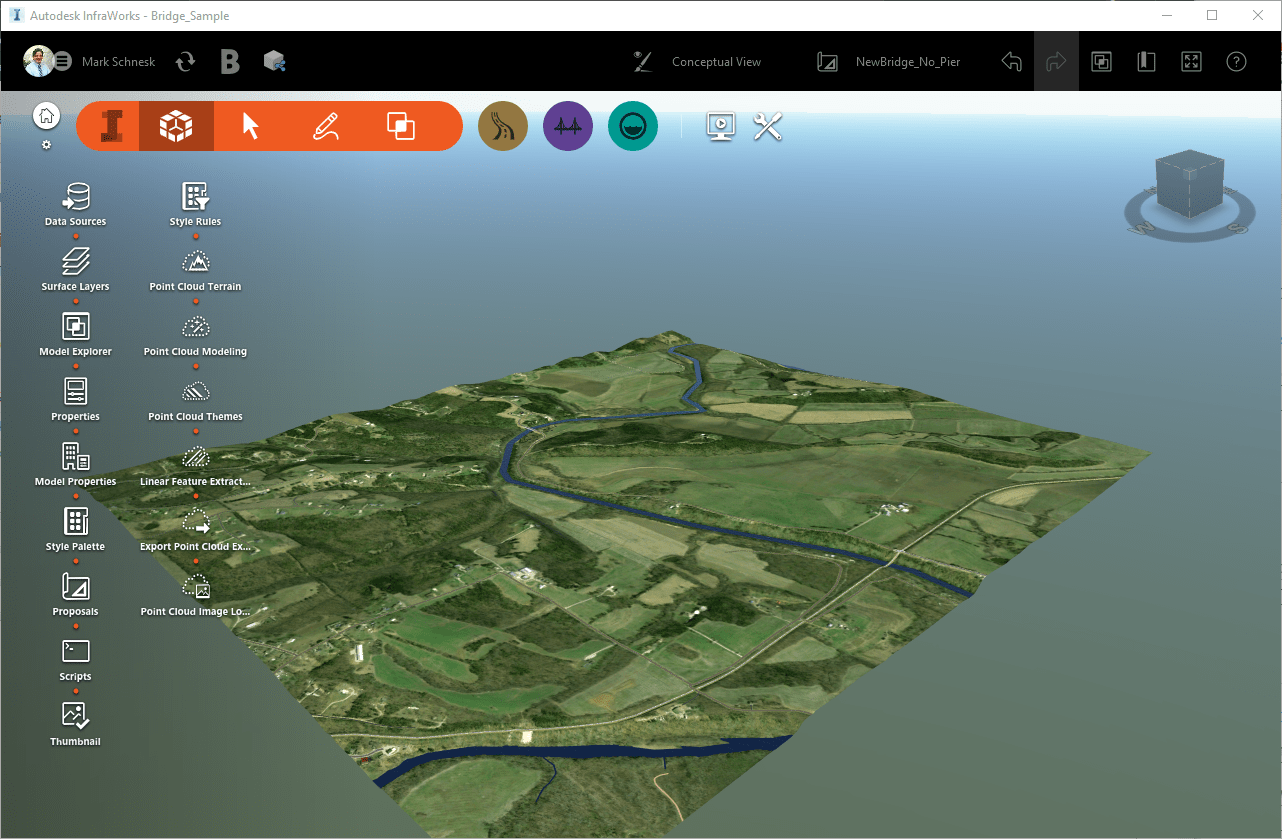This screenshot has height=839, width=1282.
Task: Open Point Cloud Themes
Action: click(195, 392)
